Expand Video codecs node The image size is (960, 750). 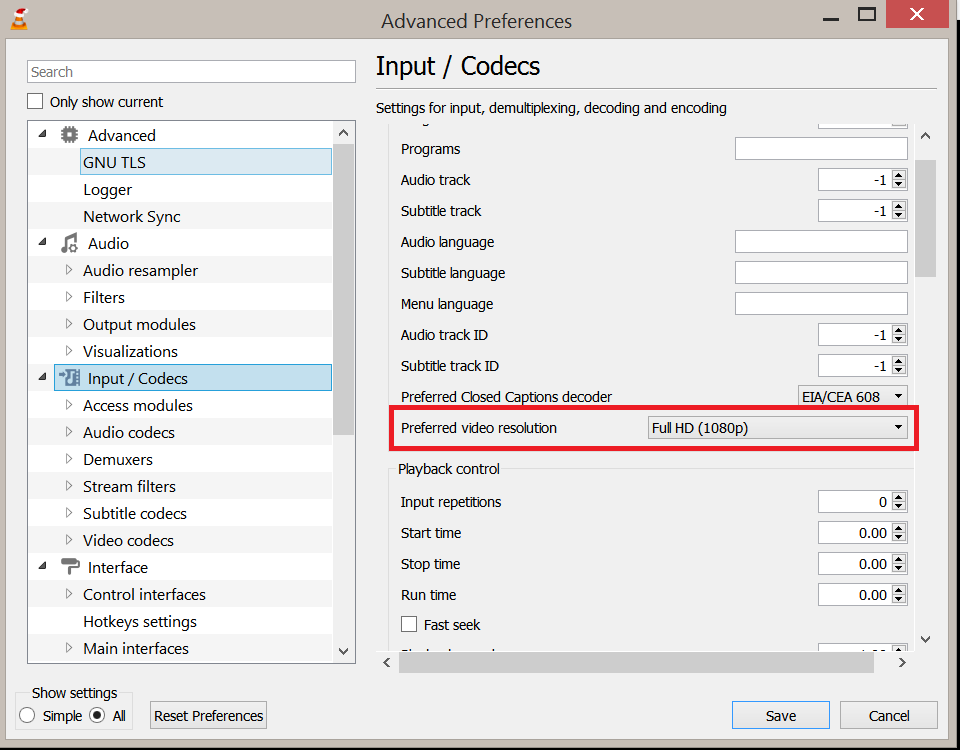[69, 539]
